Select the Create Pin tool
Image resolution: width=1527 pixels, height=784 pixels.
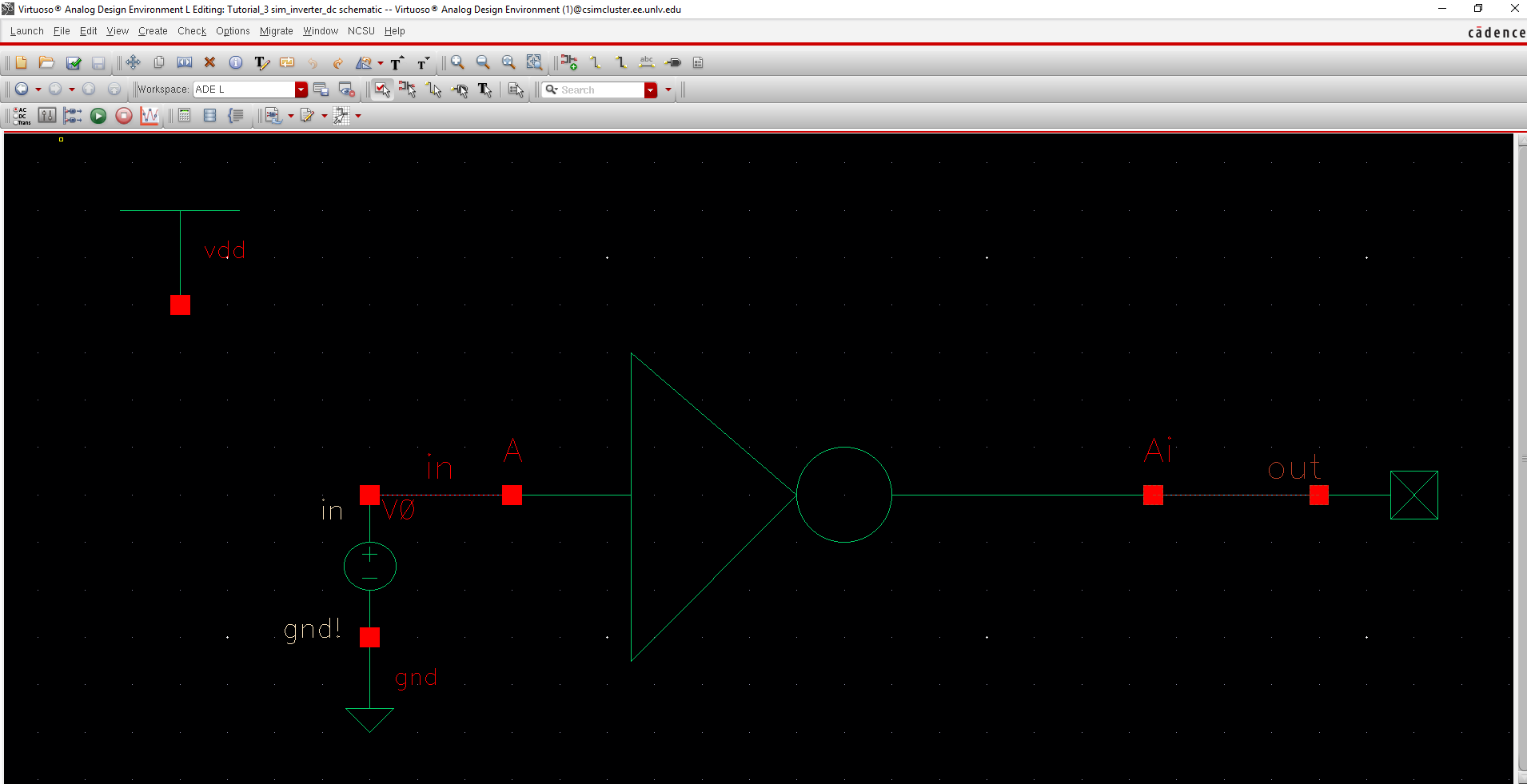coord(673,62)
